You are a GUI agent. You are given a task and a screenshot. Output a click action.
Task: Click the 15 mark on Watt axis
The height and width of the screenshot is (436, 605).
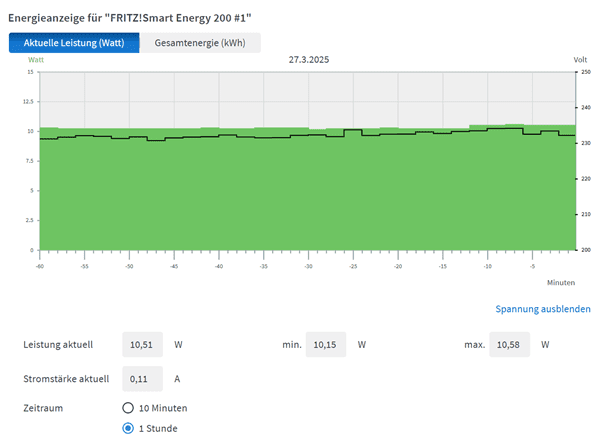(31, 72)
